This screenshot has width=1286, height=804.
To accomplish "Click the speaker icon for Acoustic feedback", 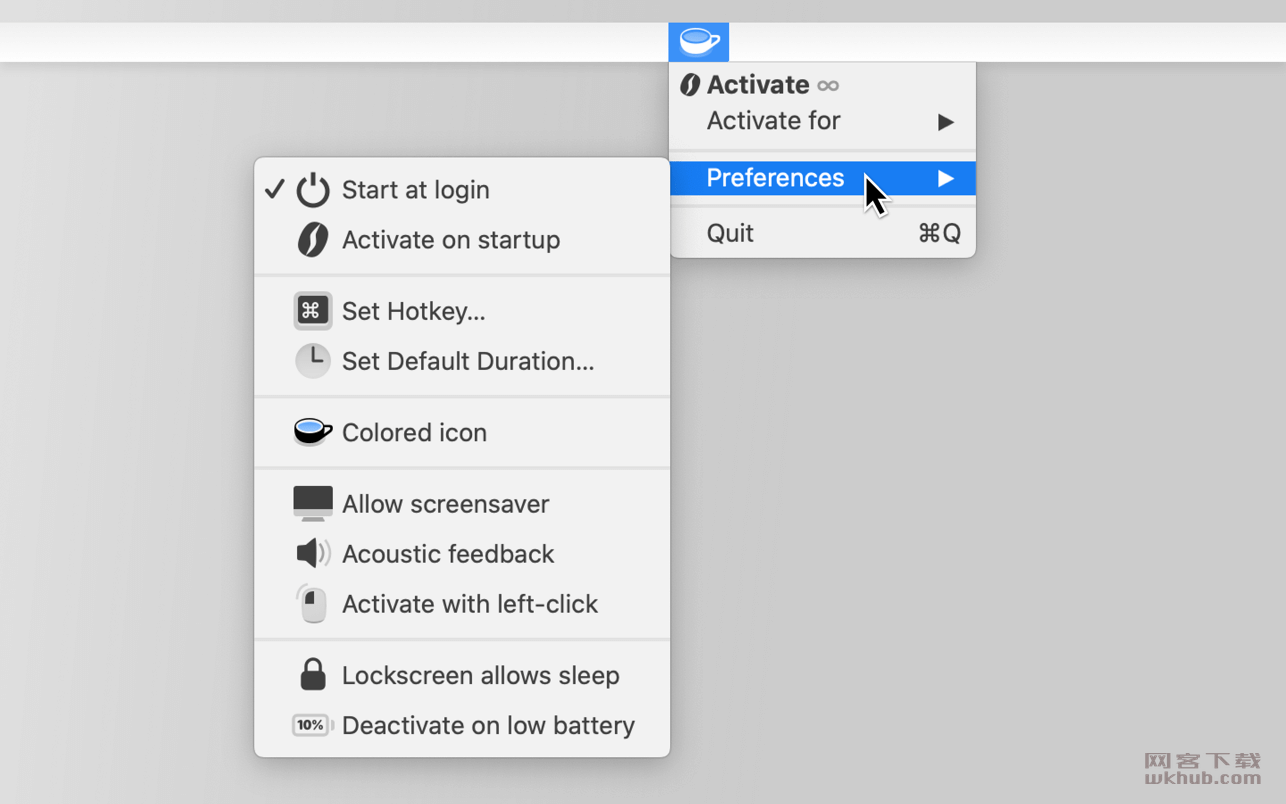I will pos(313,553).
